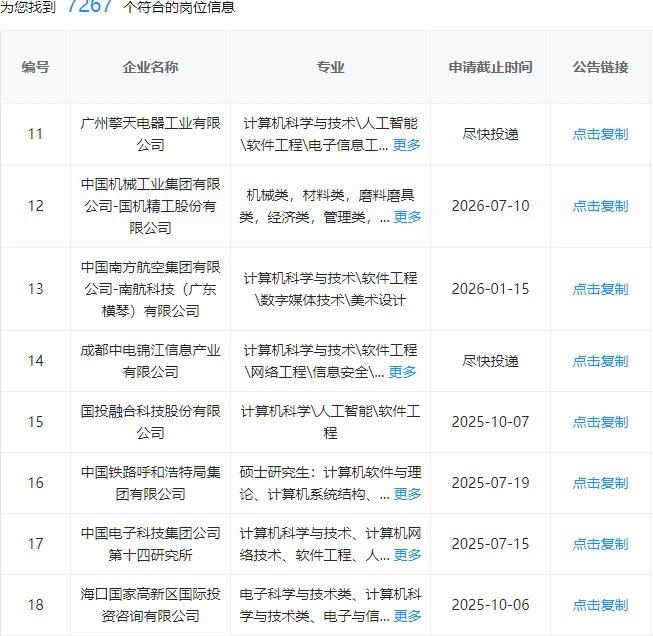653x636 pixels.
Task: Click the 申请截止时间 column header
Action: coord(491,67)
